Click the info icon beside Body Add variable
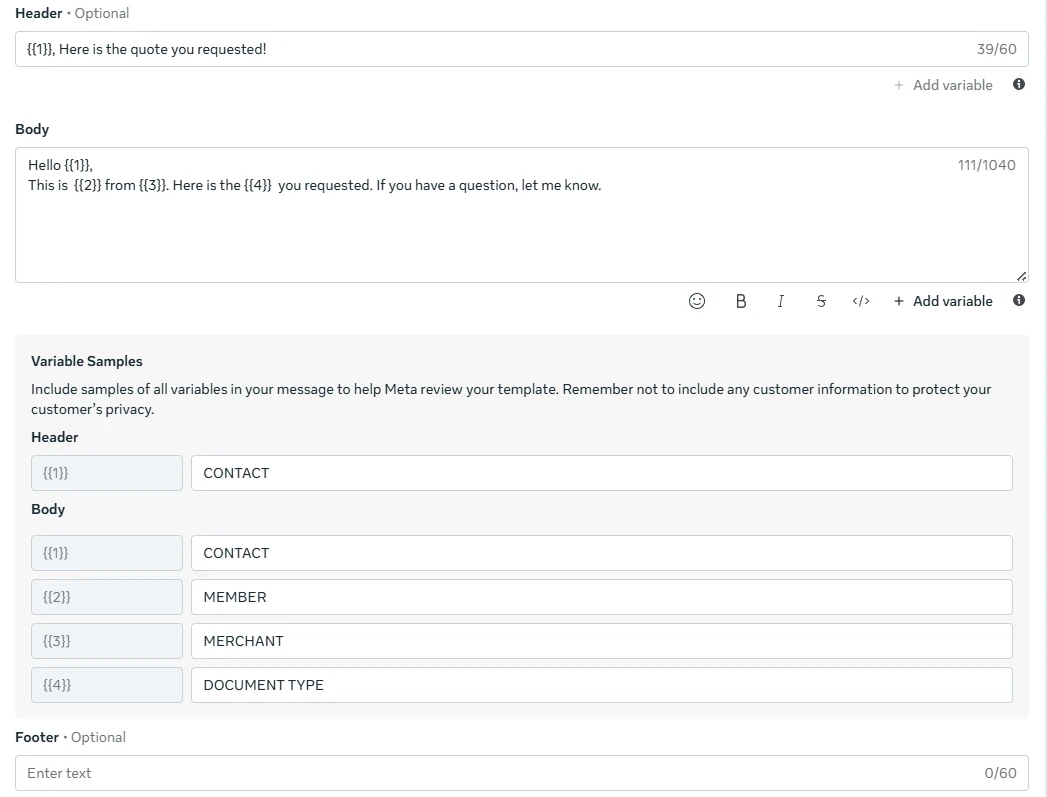Screen dimensions: 1047x797 click(x=1018, y=300)
